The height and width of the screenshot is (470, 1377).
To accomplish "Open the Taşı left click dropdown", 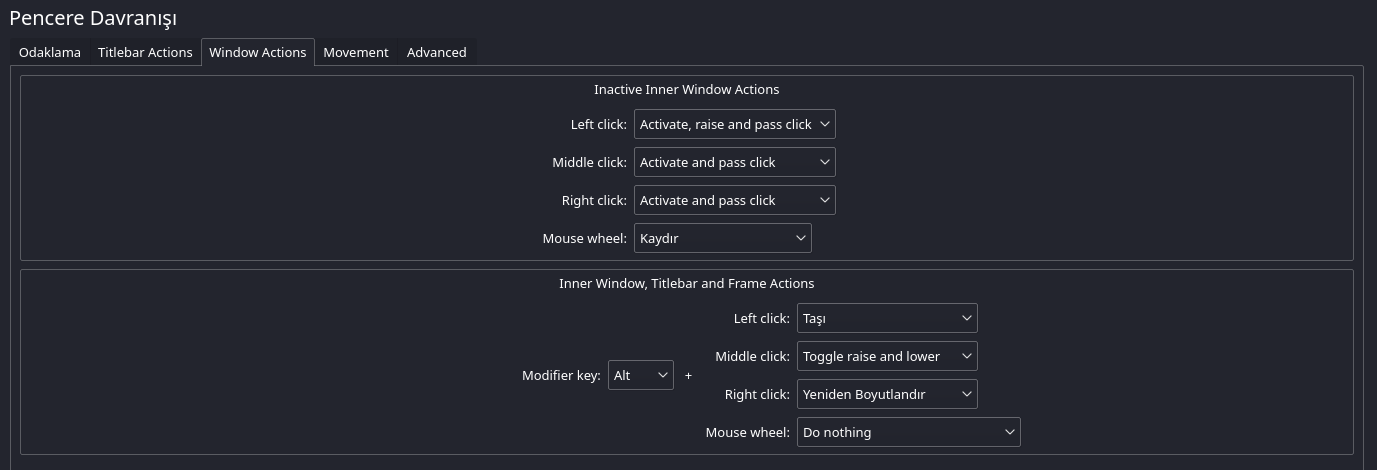I will 886,318.
